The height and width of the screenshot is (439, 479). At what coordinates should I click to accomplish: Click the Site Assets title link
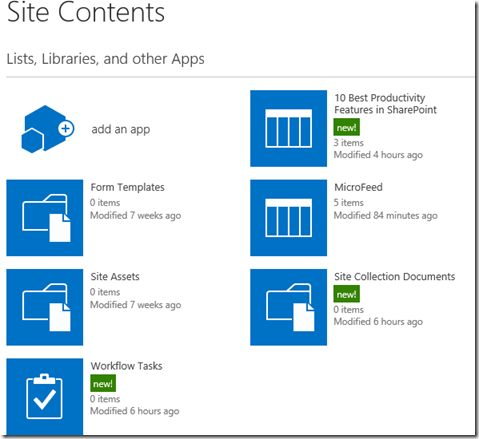[x=115, y=277]
